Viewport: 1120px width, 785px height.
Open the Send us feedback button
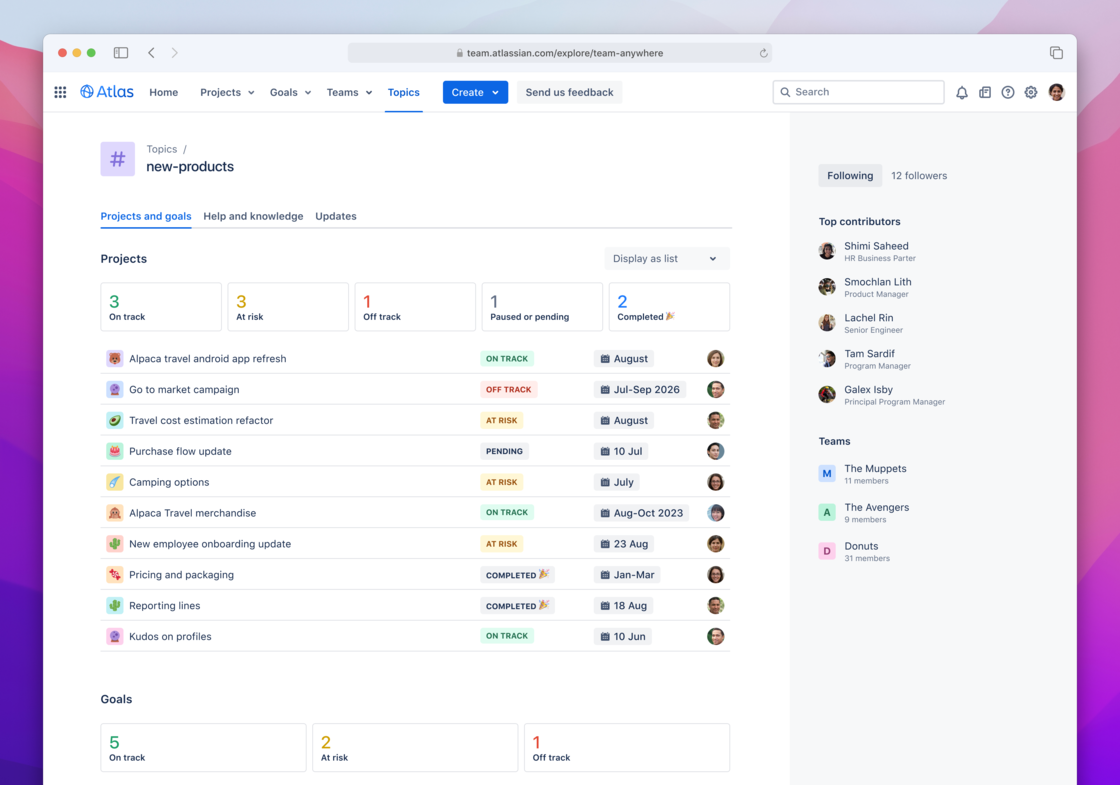tap(568, 91)
